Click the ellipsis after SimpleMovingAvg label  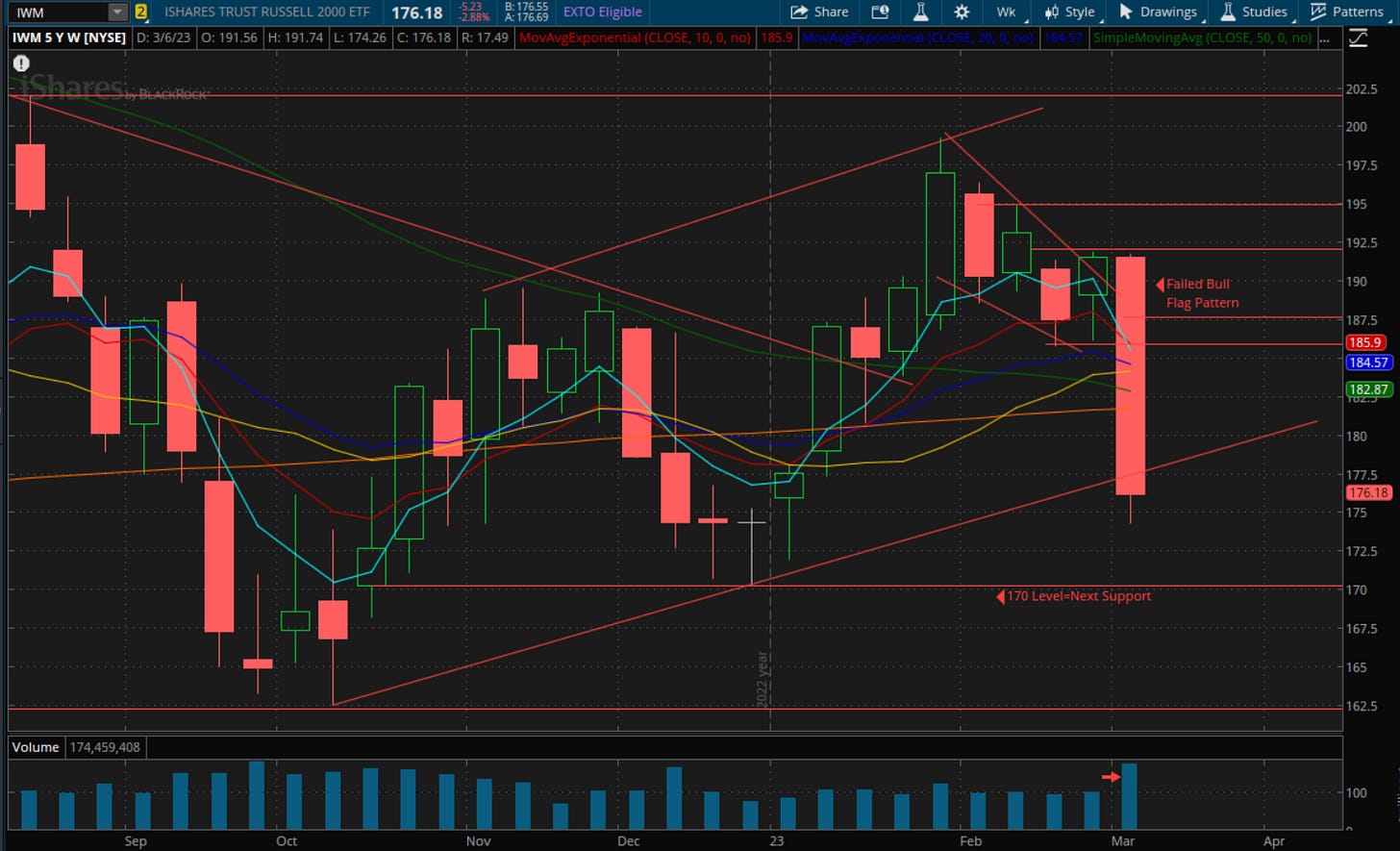(1327, 38)
